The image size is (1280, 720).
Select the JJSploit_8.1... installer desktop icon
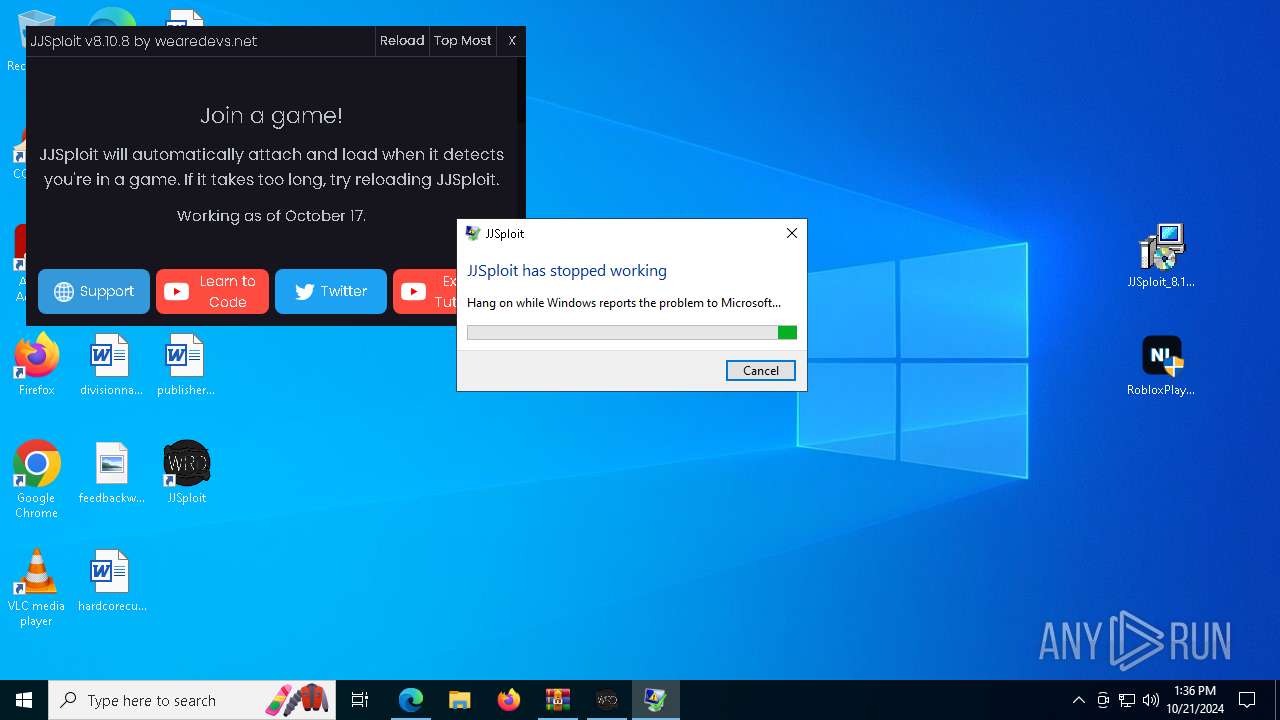click(1161, 256)
